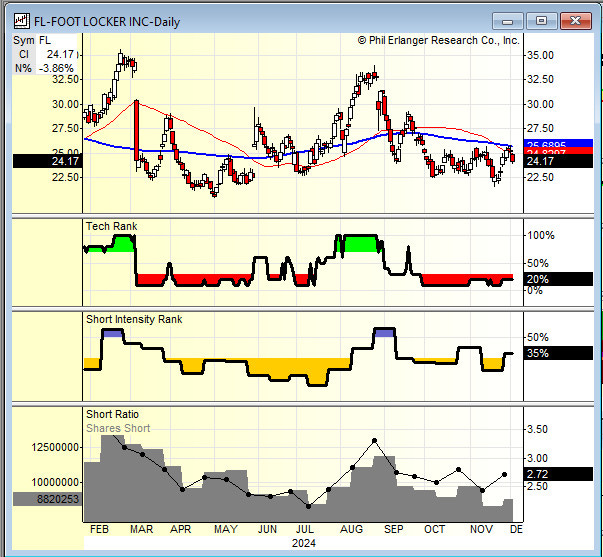Click the FEB label on time axis
Viewport: 603px width, 557px height.
tap(99, 529)
